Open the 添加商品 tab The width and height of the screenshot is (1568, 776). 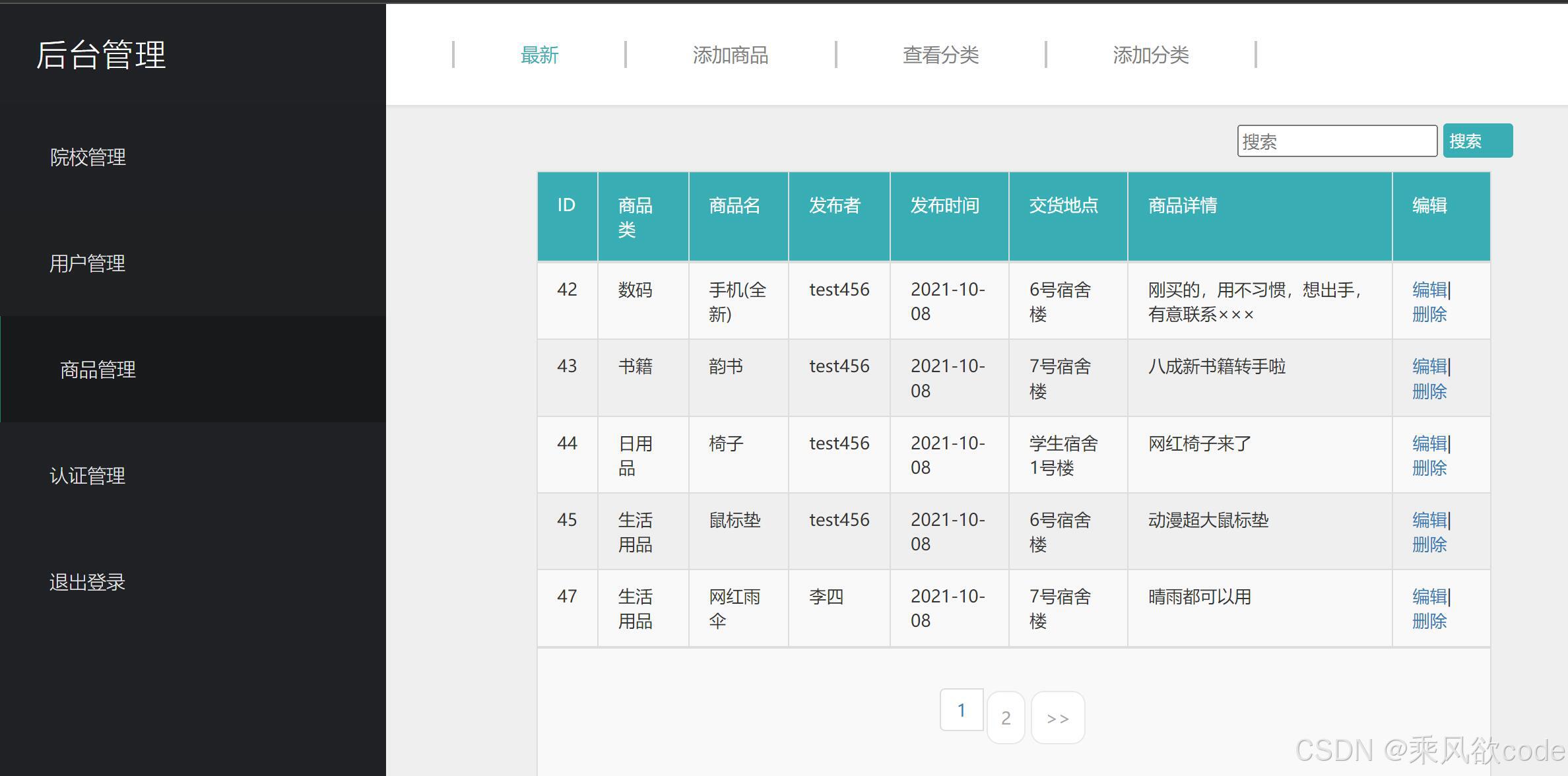click(731, 55)
